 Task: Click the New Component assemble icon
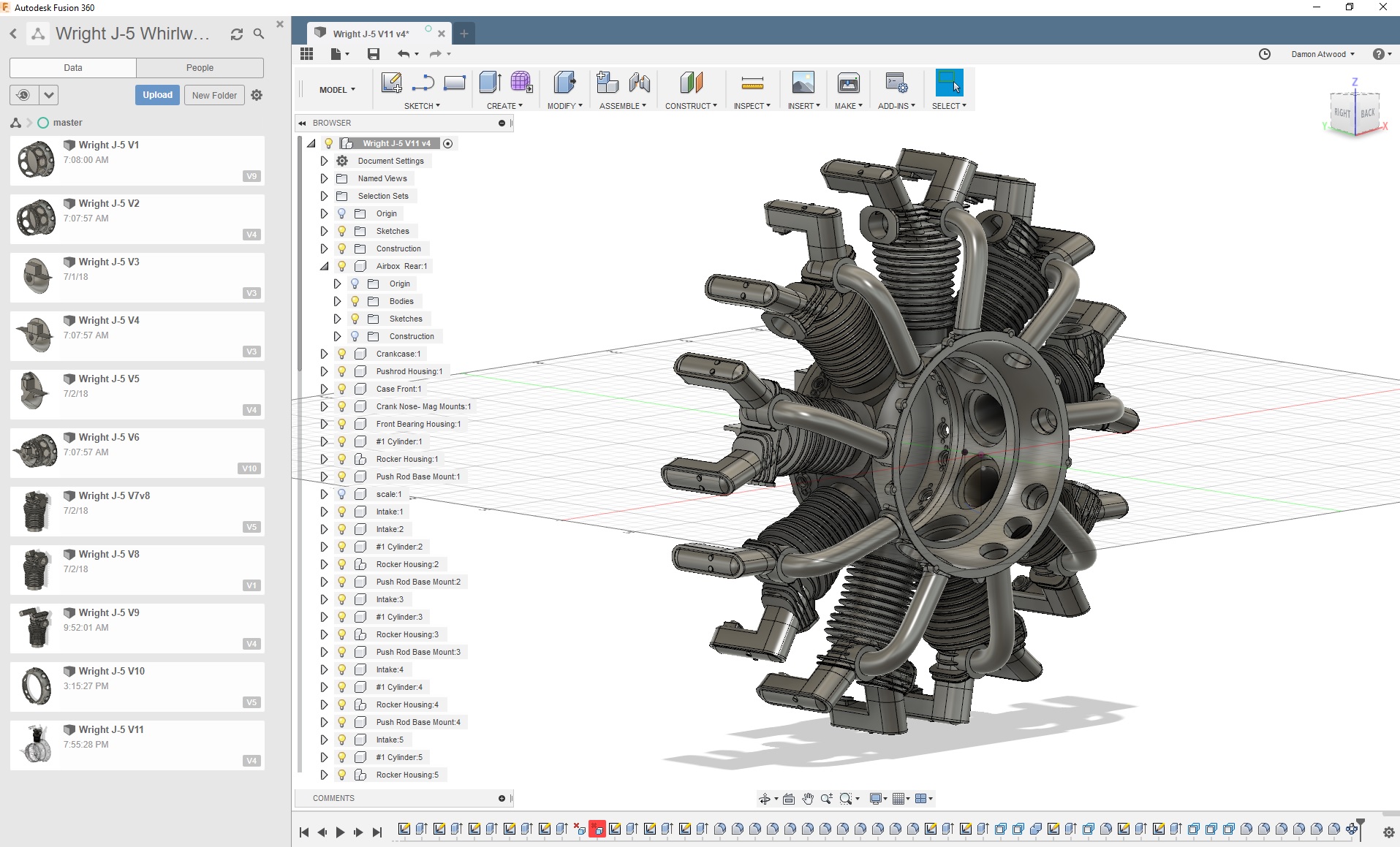[x=607, y=83]
